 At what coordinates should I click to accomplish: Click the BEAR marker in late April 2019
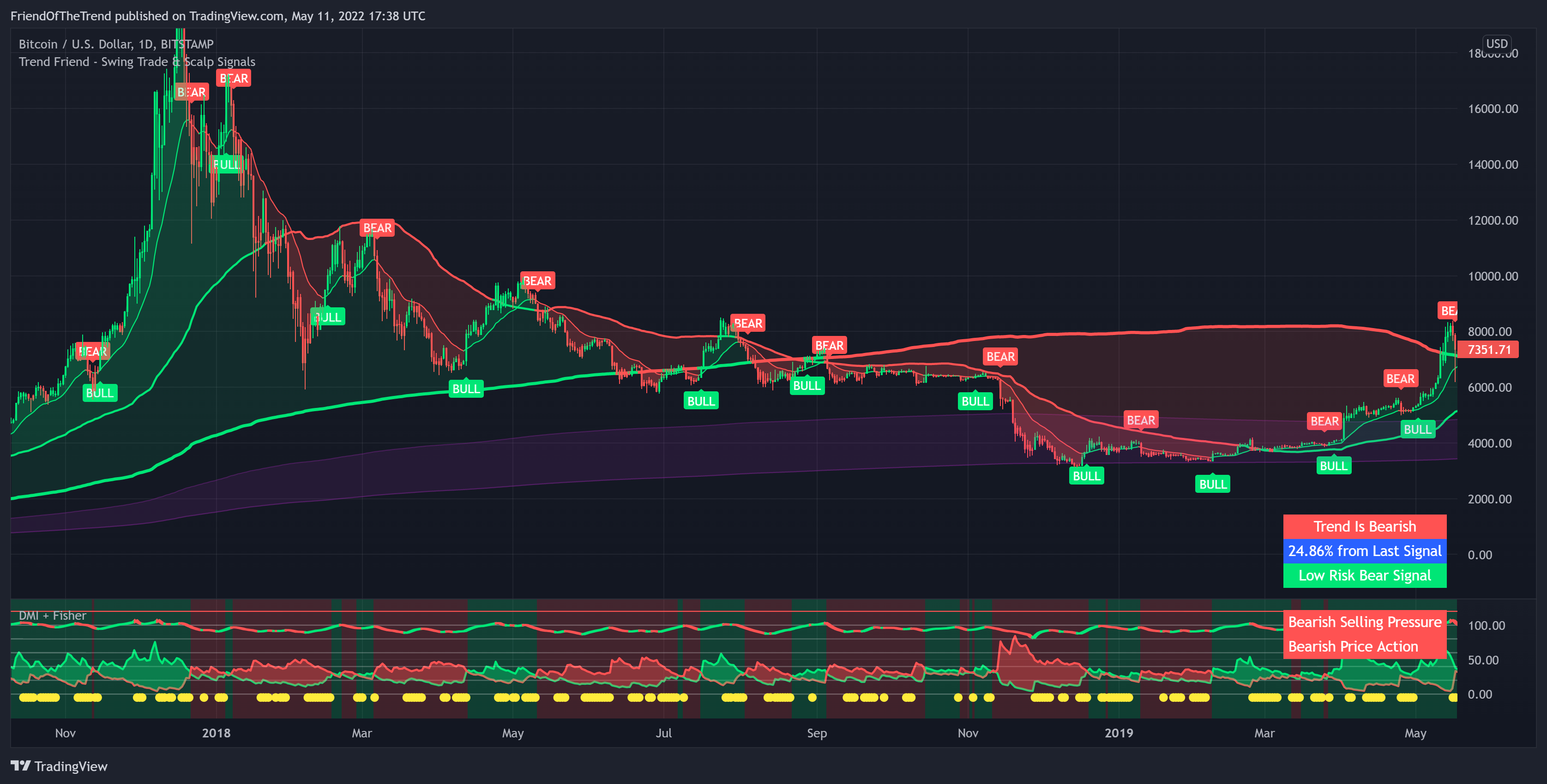(x=1401, y=379)
